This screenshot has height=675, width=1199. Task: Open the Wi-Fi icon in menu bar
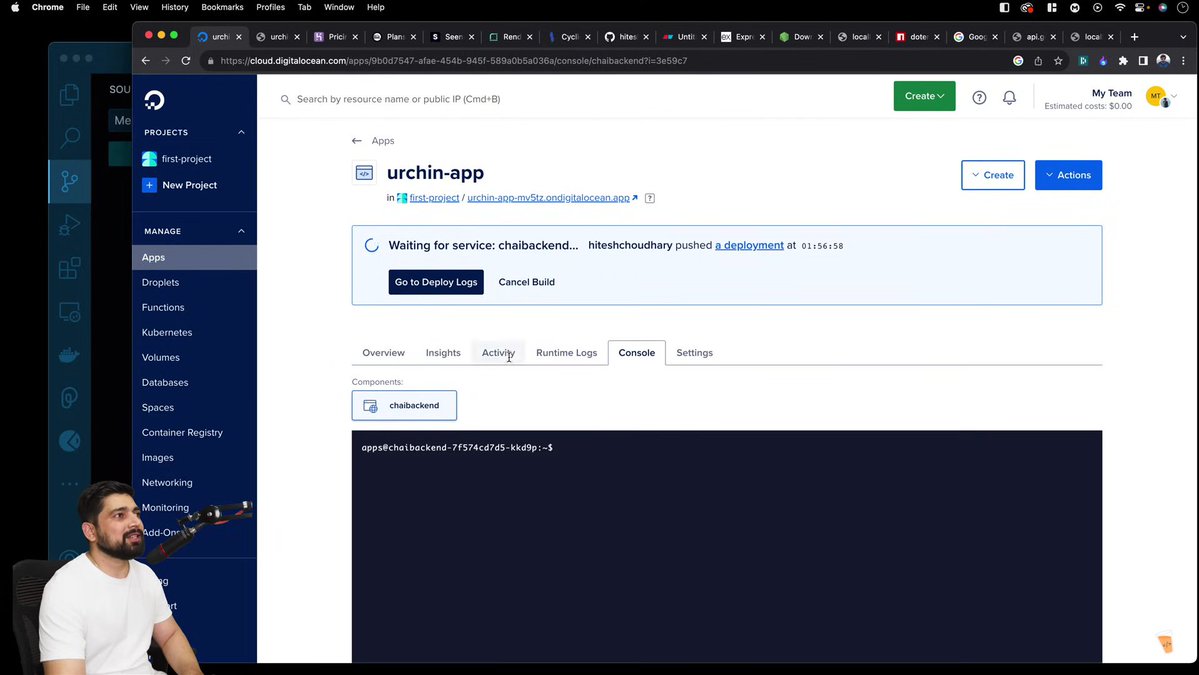click(1119, 7)
